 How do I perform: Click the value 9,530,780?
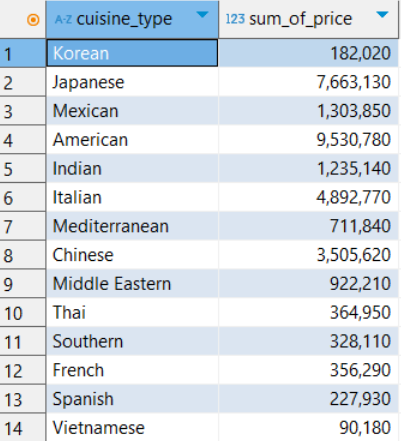(x=354, y=140)
